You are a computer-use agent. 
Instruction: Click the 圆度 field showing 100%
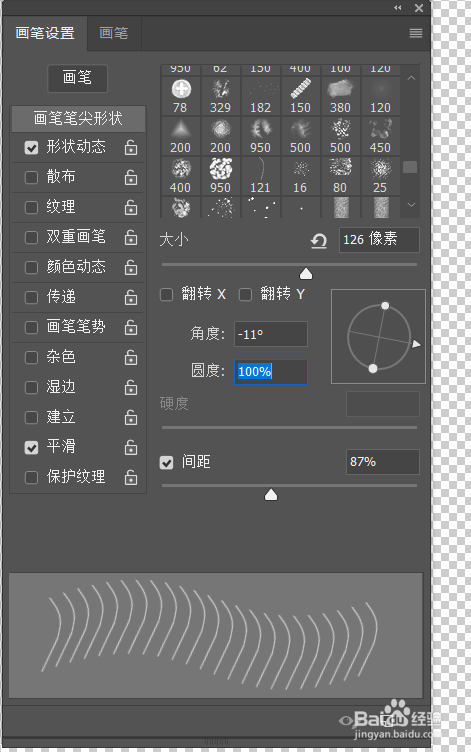tap(271, 372)
